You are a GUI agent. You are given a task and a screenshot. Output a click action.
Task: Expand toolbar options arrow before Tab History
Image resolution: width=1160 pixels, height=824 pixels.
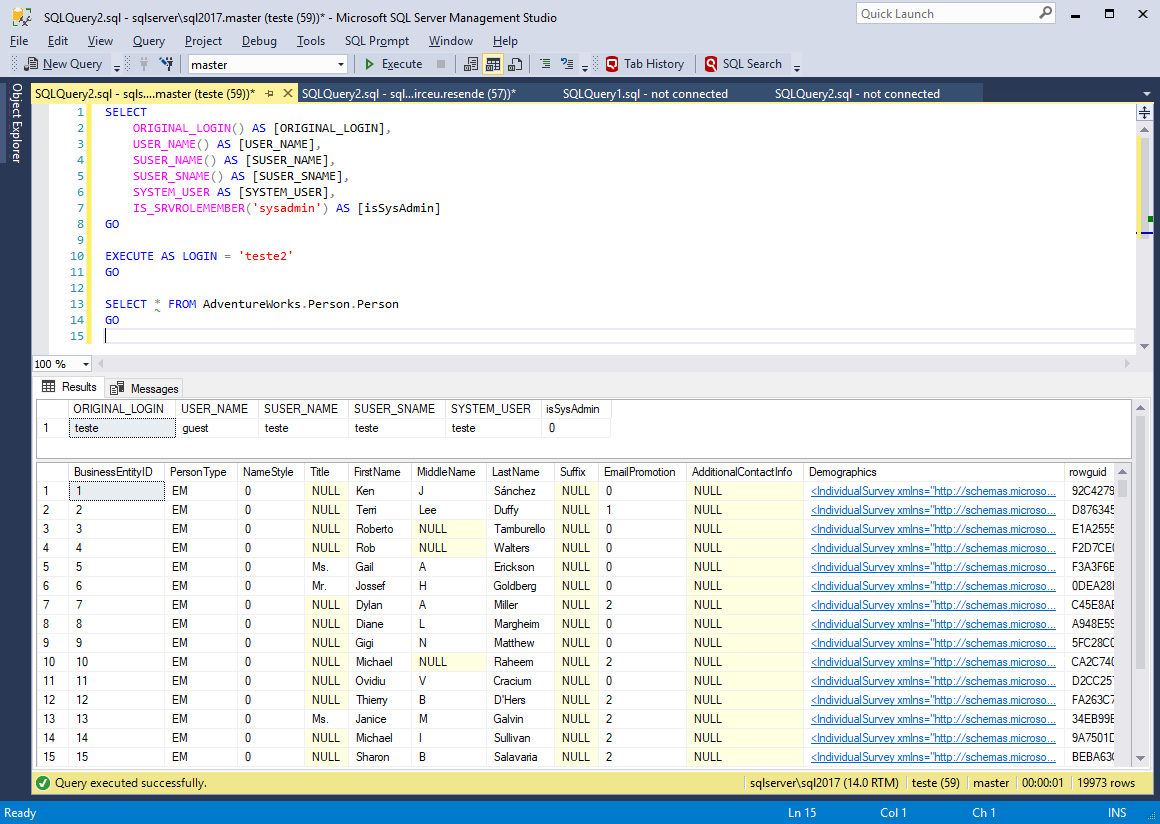pyautogui.click(x=584, y=68)
